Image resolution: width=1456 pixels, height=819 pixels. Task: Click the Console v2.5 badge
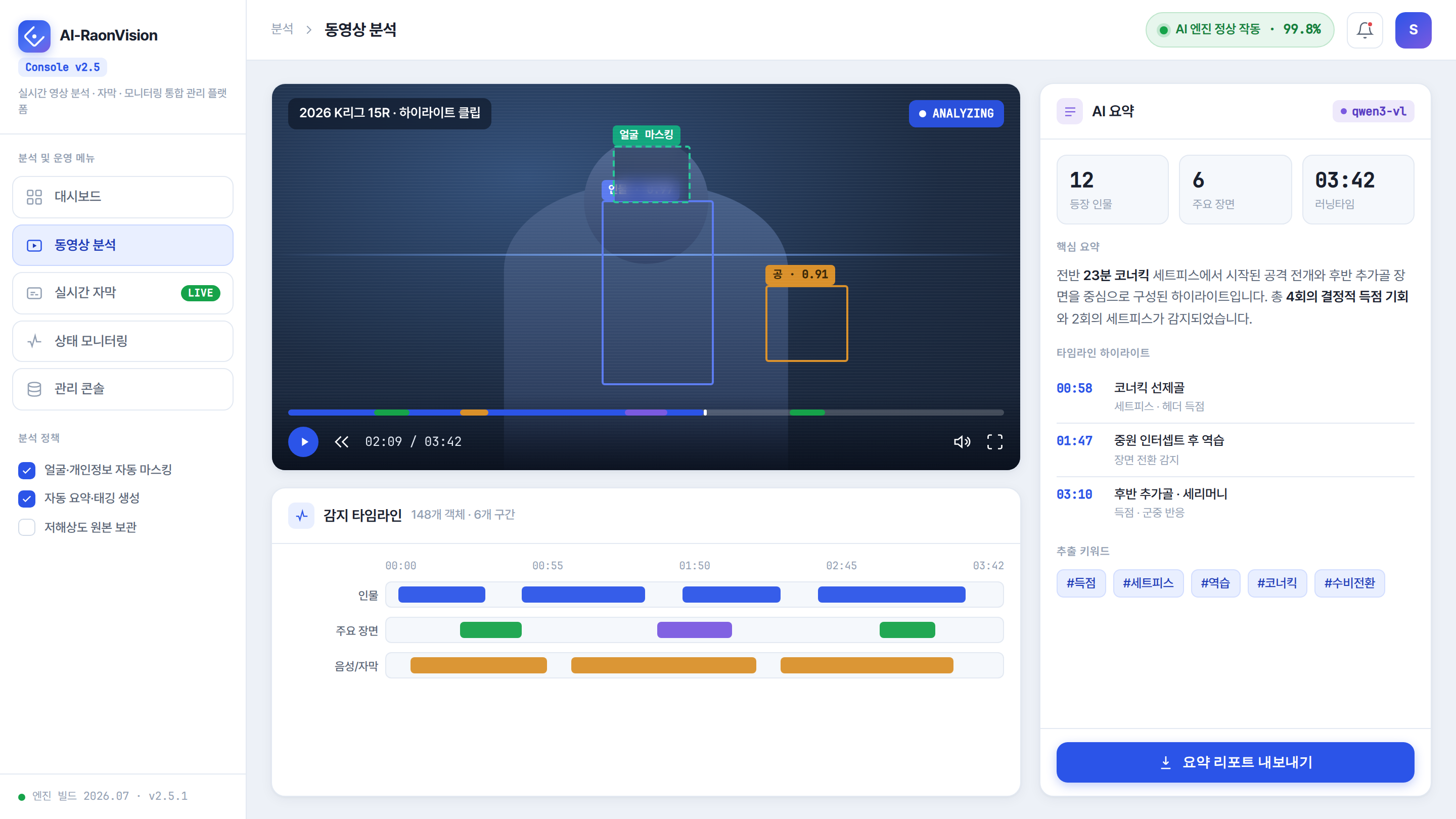click(x=62, y=67)
